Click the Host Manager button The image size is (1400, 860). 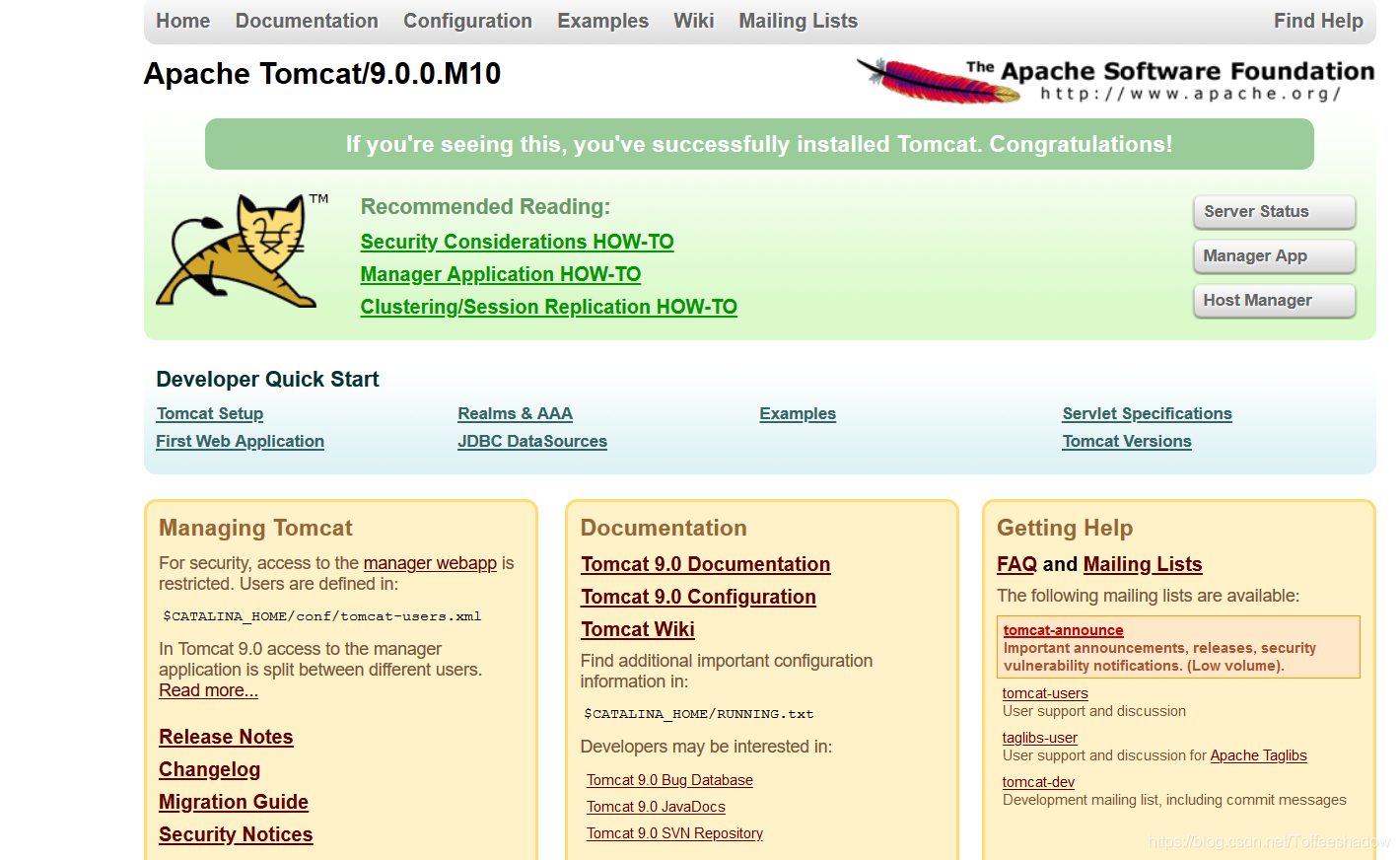coord(1274,300)
